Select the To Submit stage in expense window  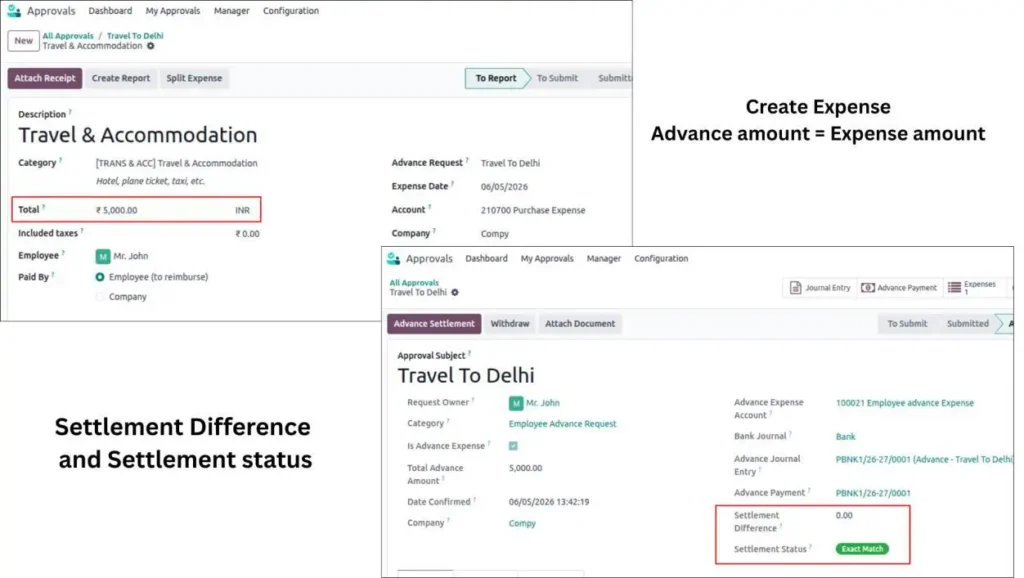(x=557, y=78)
